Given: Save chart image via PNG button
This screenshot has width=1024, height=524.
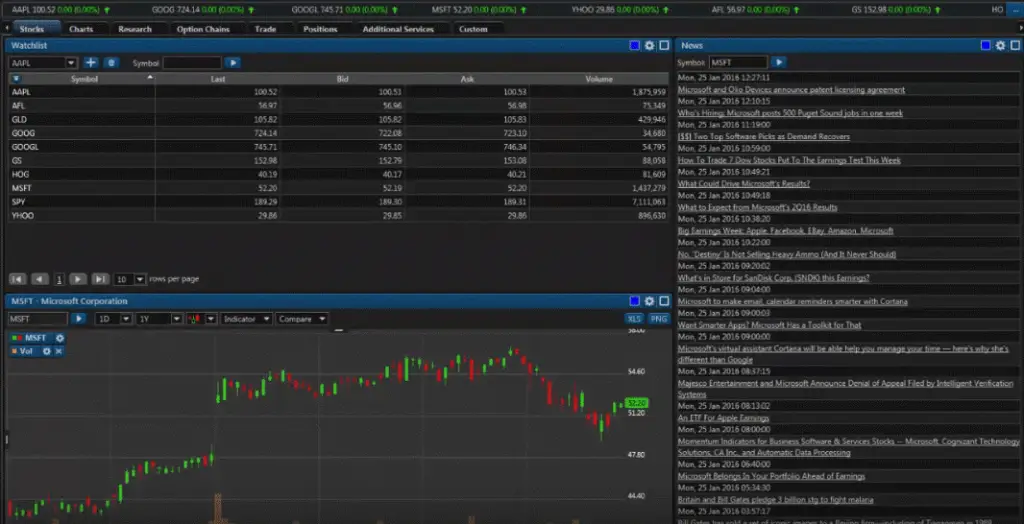Looking at the screenshot, I should [659, 319].
